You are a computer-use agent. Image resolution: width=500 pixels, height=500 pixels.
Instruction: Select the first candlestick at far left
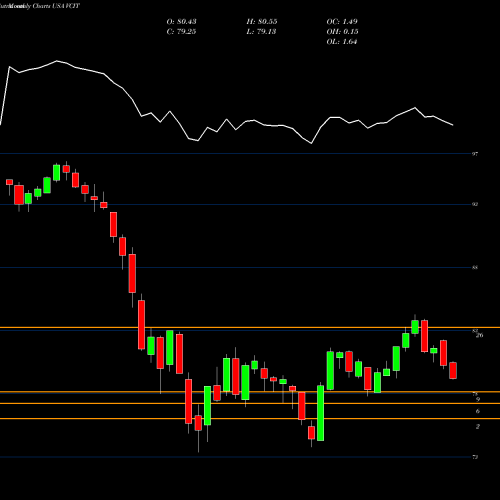click(9, 182)
